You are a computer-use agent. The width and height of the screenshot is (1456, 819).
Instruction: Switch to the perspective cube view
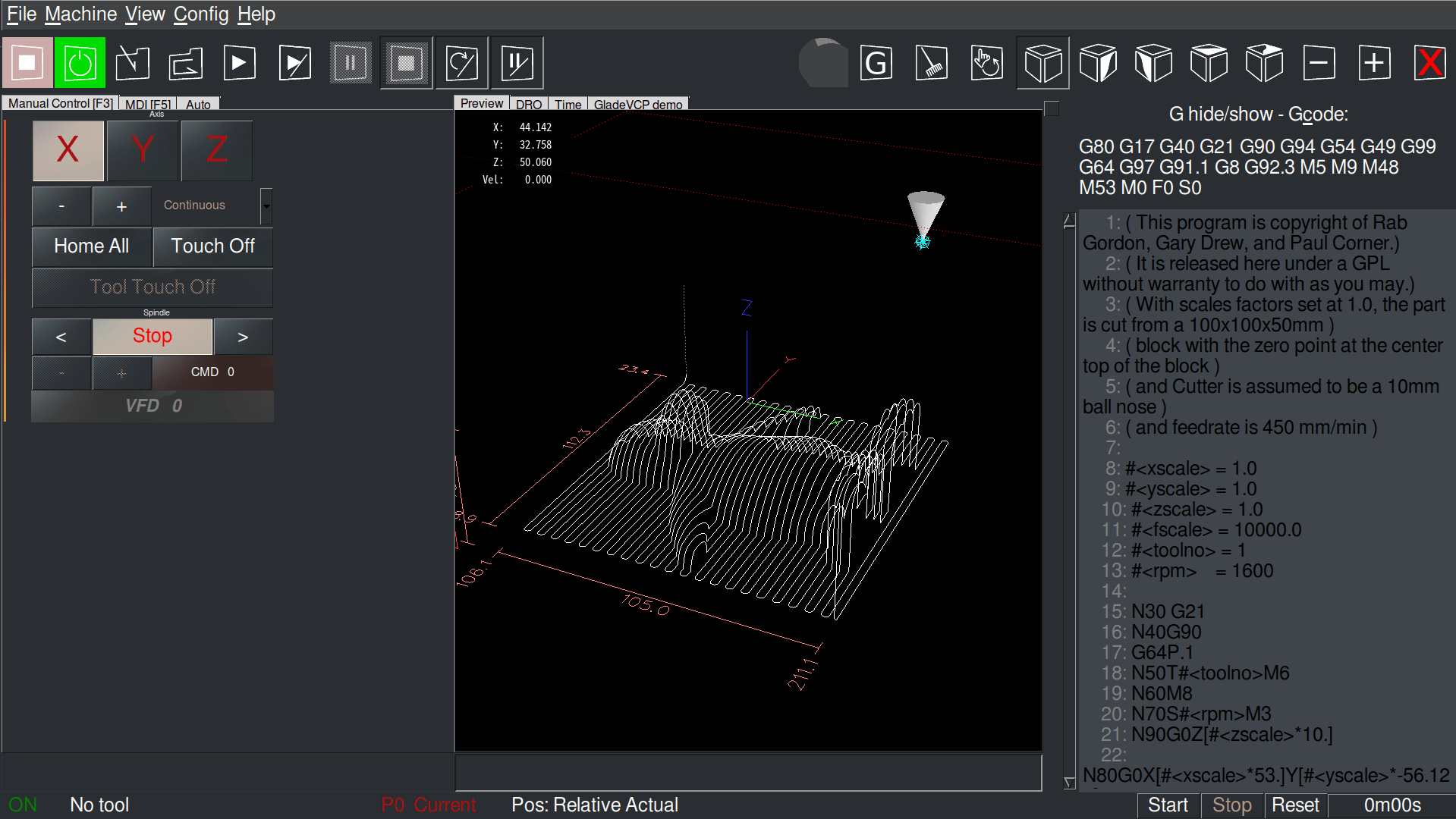(x=1042, y=63)
